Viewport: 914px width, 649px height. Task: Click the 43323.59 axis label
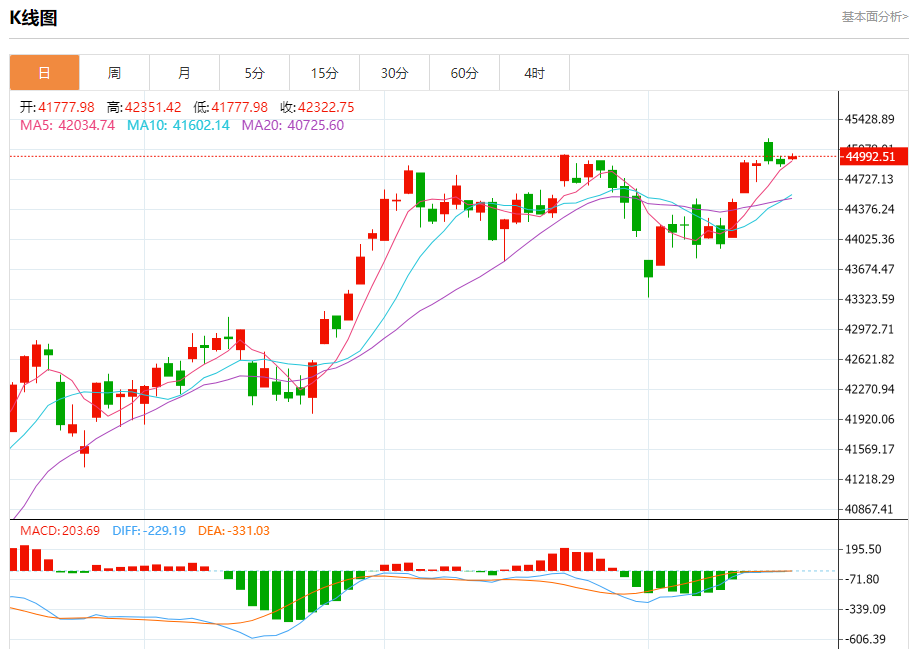pos(870,299)
